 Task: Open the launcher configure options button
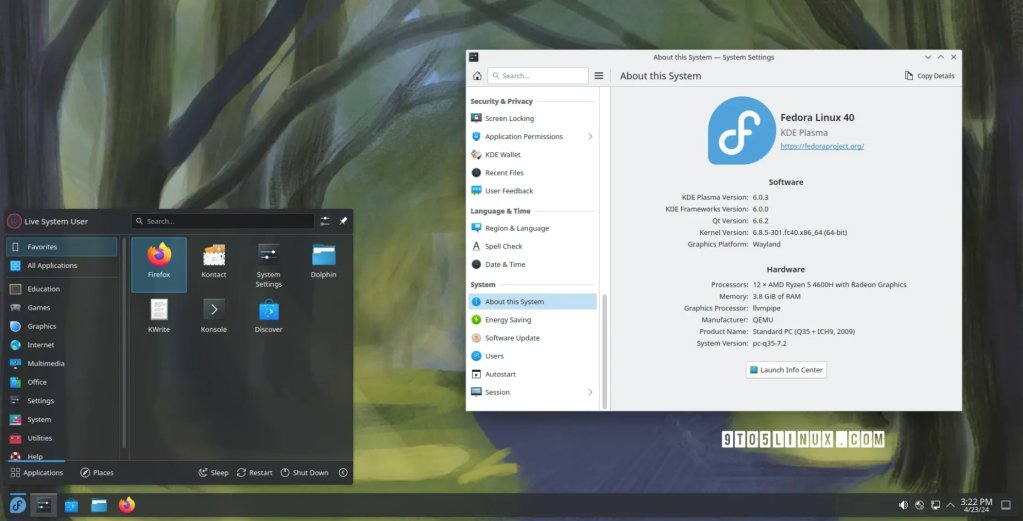pyautogui.click(x=325, y=221)
